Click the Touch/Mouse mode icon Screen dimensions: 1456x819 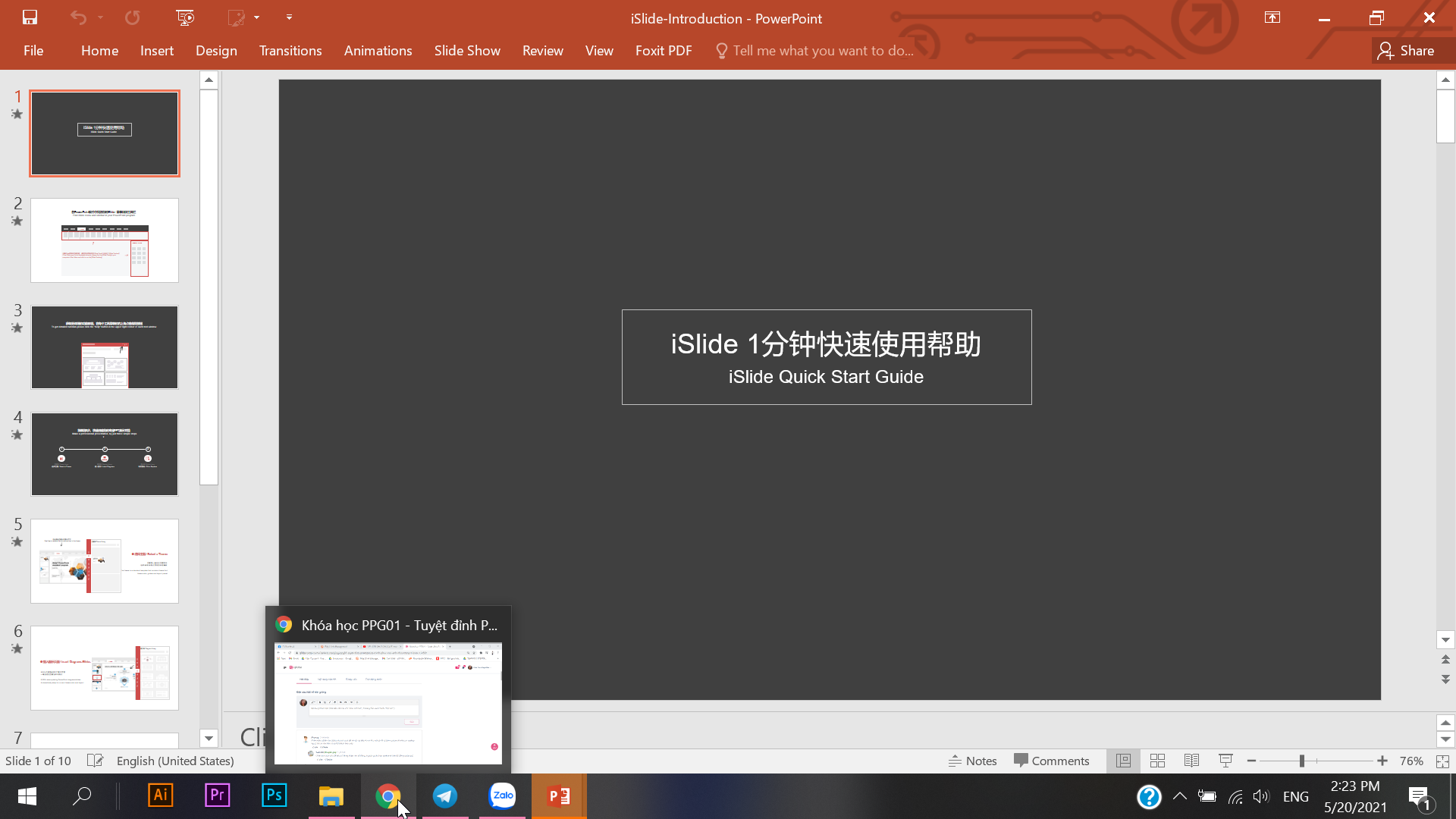(237, 17)
